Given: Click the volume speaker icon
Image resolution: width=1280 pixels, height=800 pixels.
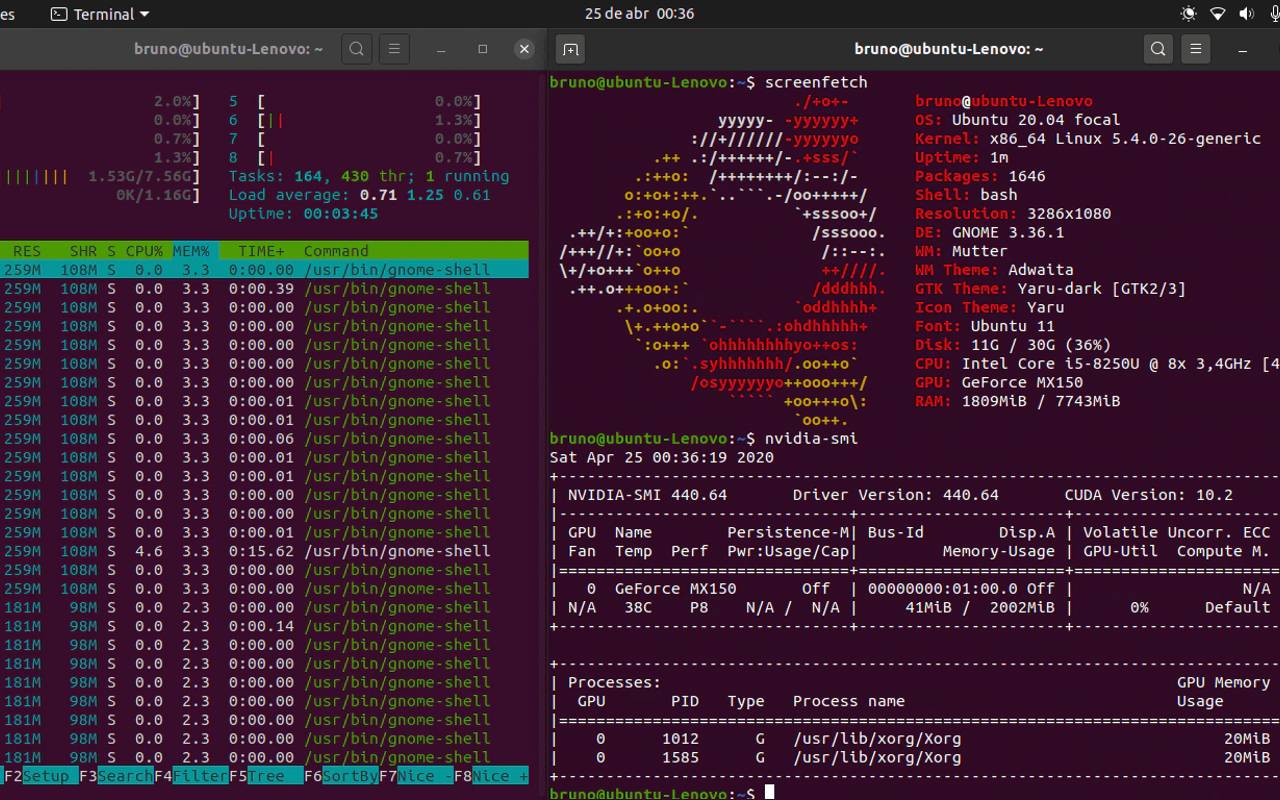Looking at the screenshot, I should [1246, 14].
